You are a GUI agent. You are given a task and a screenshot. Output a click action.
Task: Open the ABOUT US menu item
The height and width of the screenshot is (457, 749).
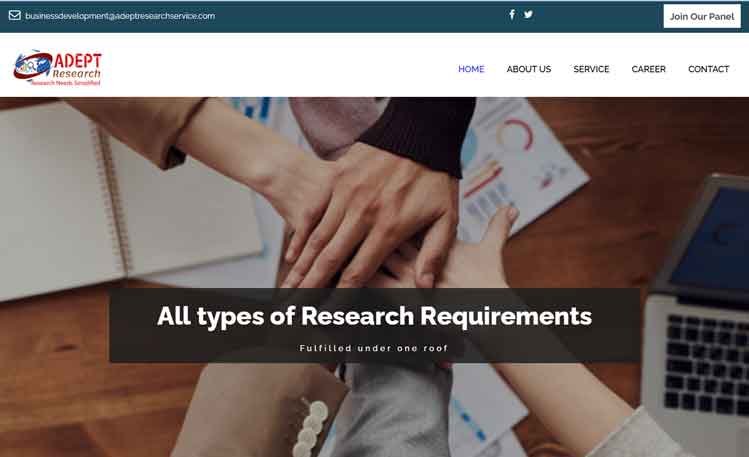pyautogui.click(x=529, y=69)
